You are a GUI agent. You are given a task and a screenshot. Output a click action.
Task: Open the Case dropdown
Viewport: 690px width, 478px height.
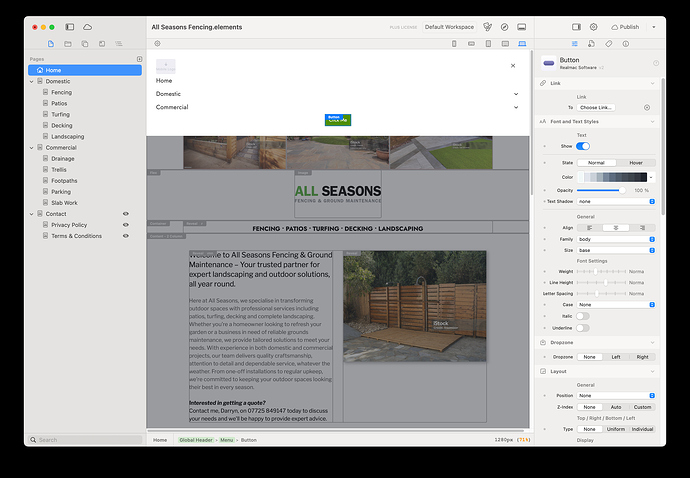(x=616, y=305)
